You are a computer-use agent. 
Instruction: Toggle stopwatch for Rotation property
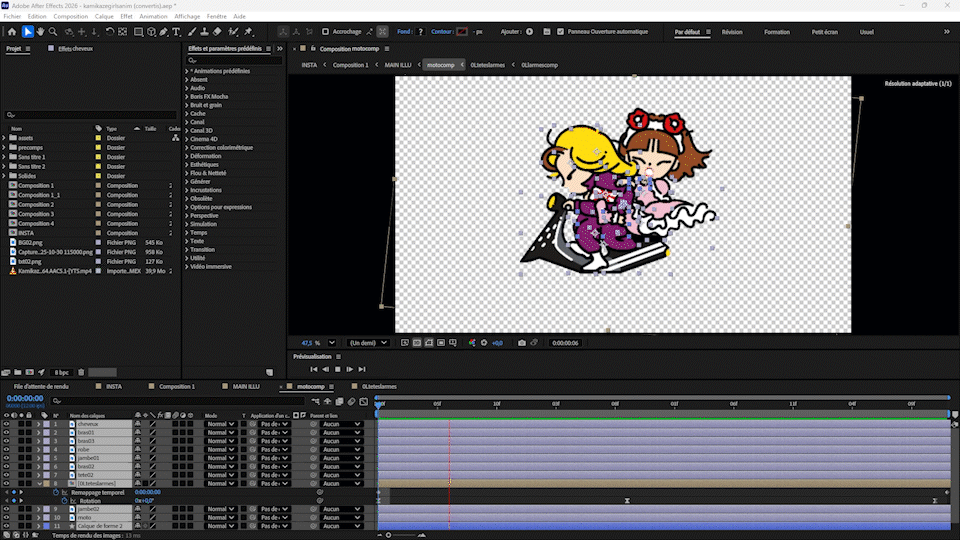[x=64, y=501]
